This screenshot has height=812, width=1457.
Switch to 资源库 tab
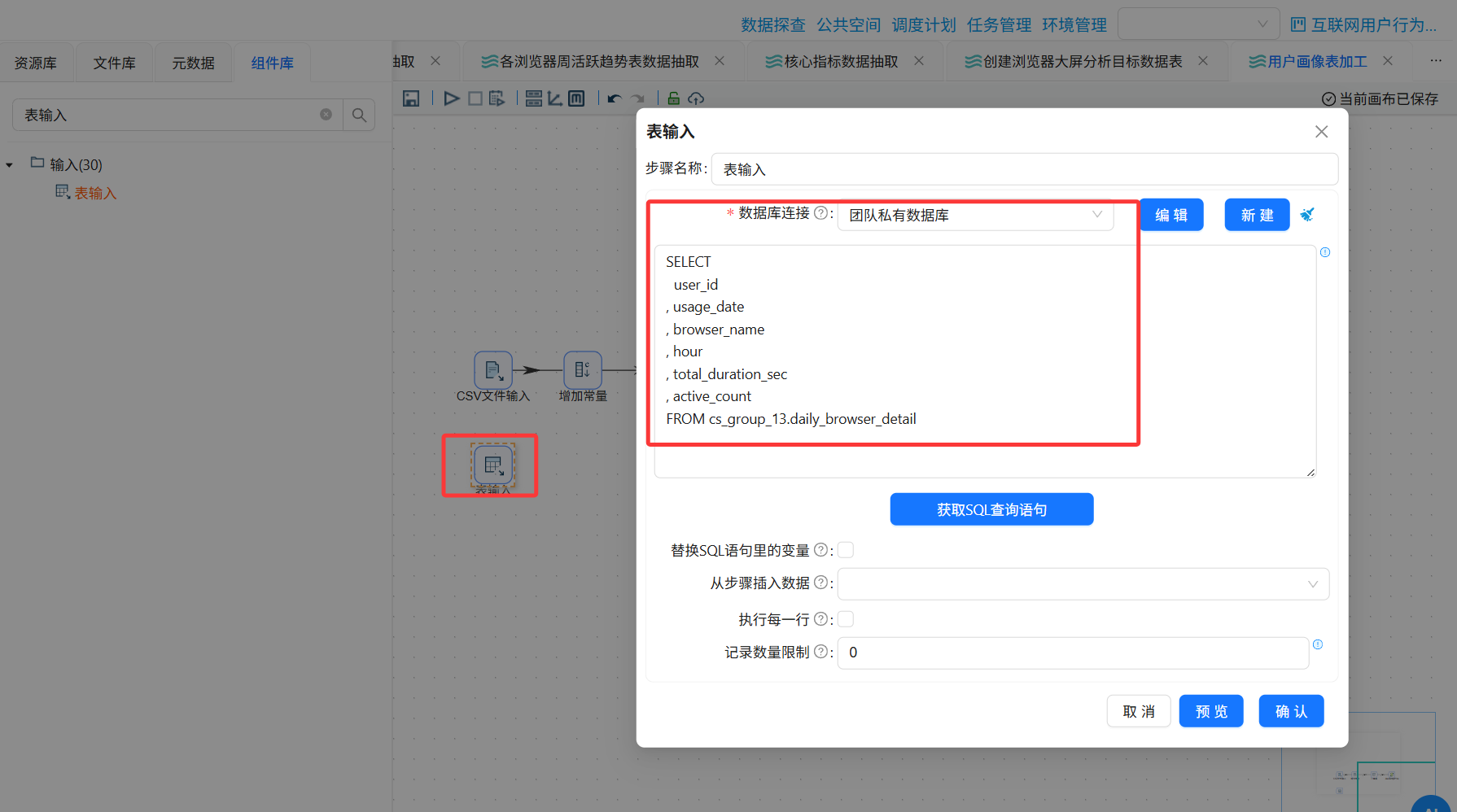(36, 63)
